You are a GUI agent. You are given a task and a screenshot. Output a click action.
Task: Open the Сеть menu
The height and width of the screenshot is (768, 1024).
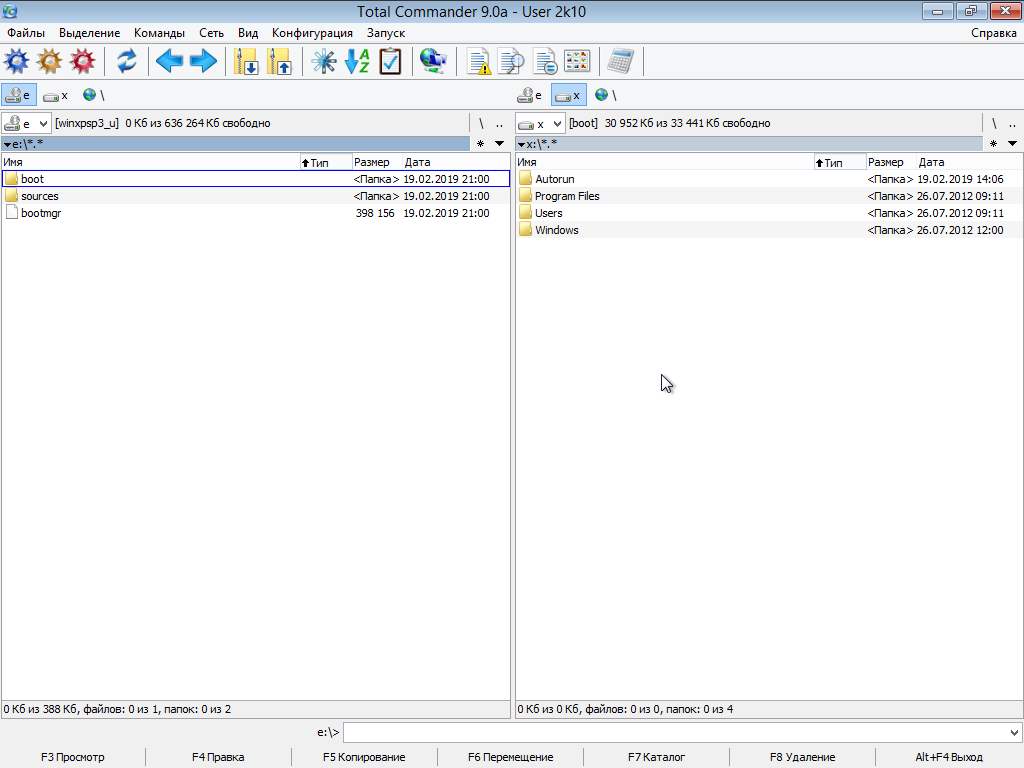click(212, 33)
